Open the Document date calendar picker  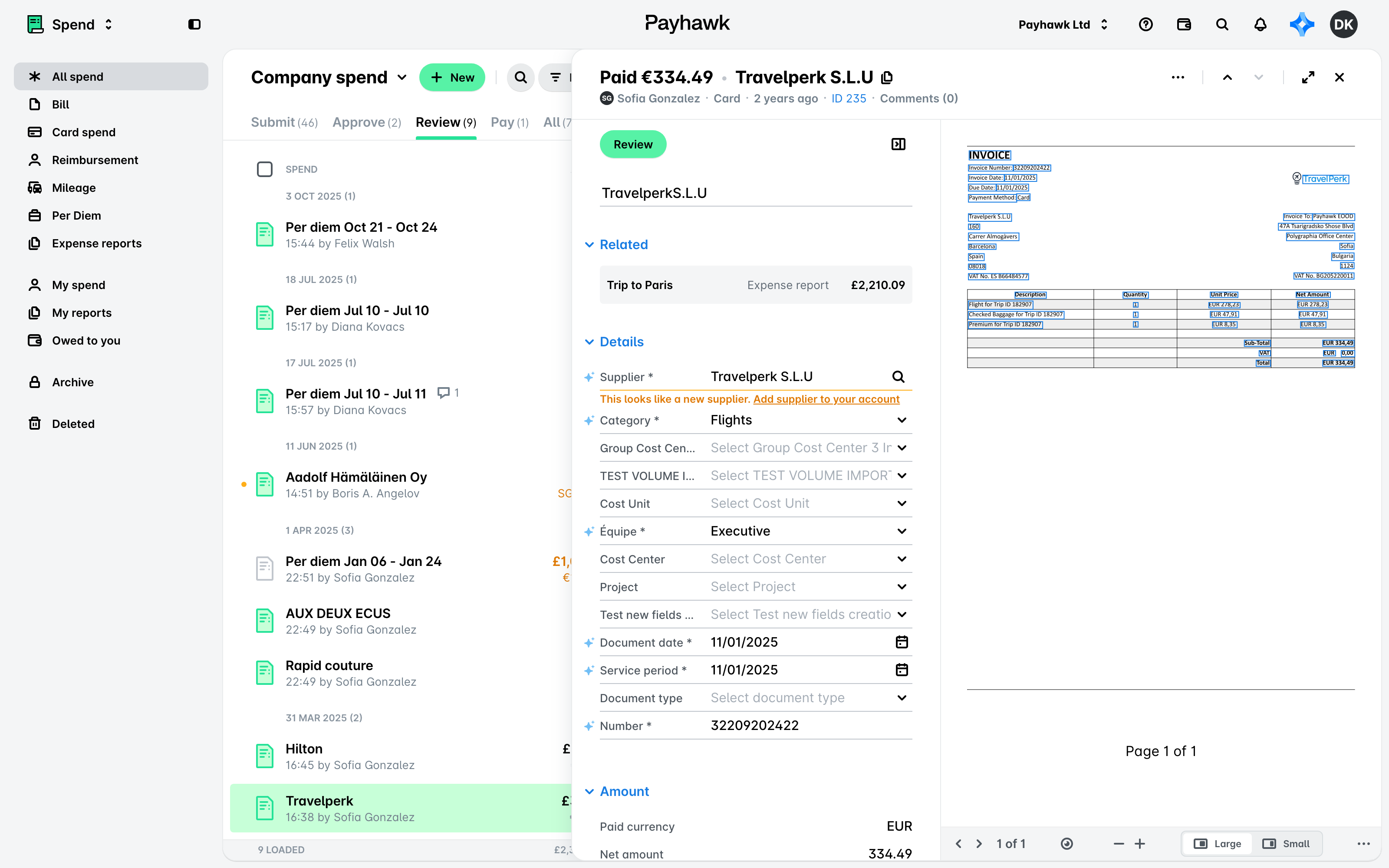(x=902, y=642)
